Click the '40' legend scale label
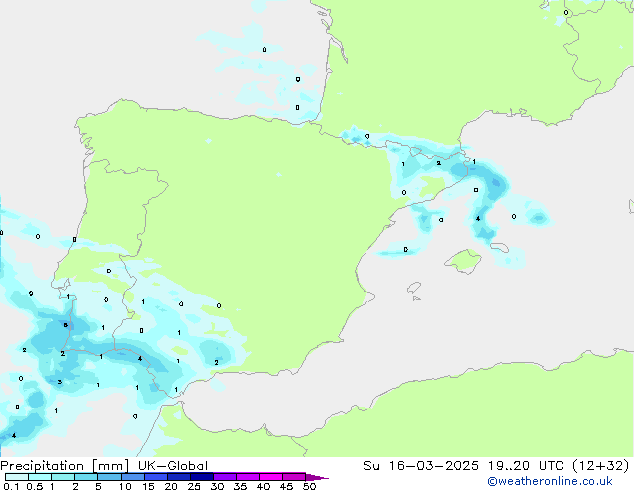Viewport: 634px width, 490px height. point(263,486)
